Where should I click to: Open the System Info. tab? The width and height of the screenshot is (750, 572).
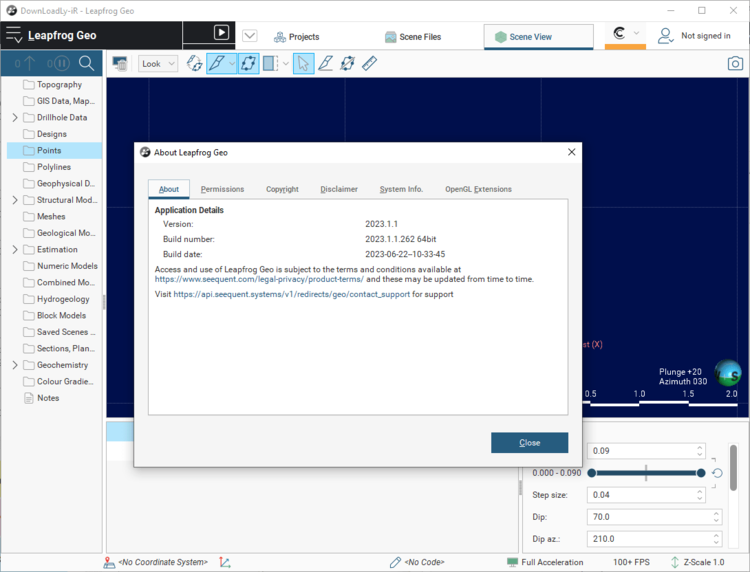point(401,189)
